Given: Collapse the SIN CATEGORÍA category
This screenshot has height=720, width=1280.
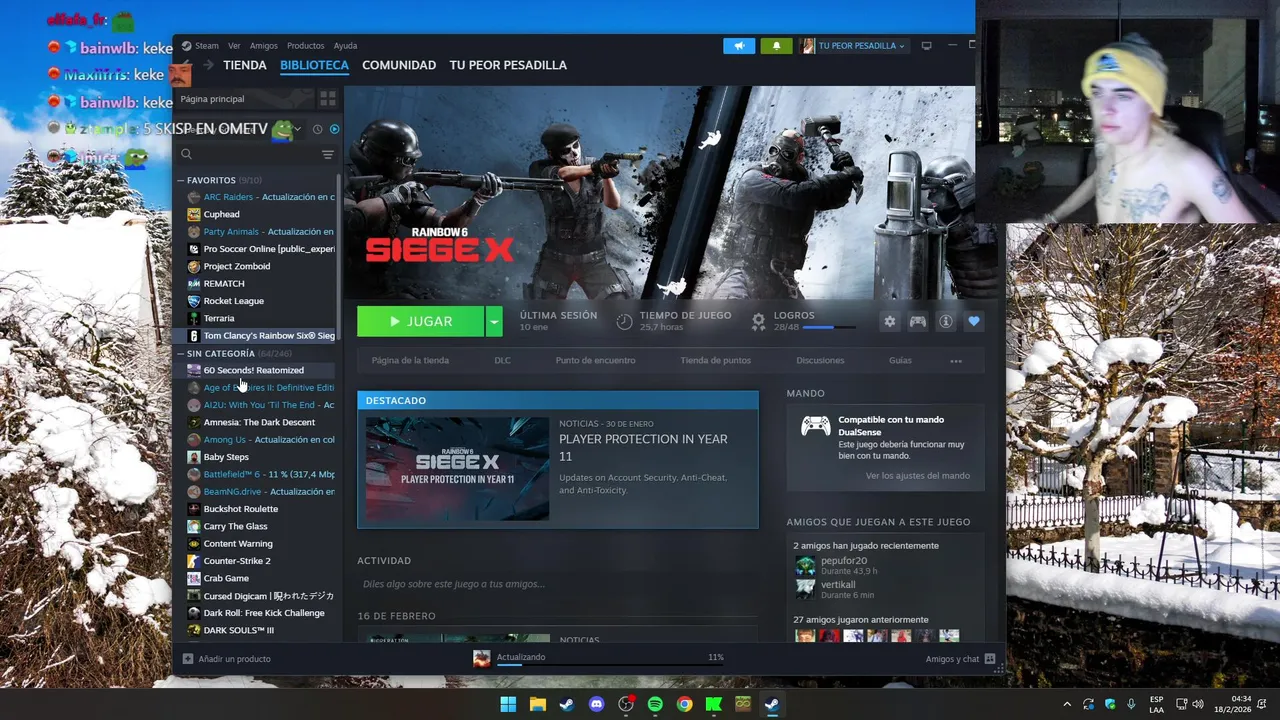Looking at the screenshot, I should click(x=181, y=354).
